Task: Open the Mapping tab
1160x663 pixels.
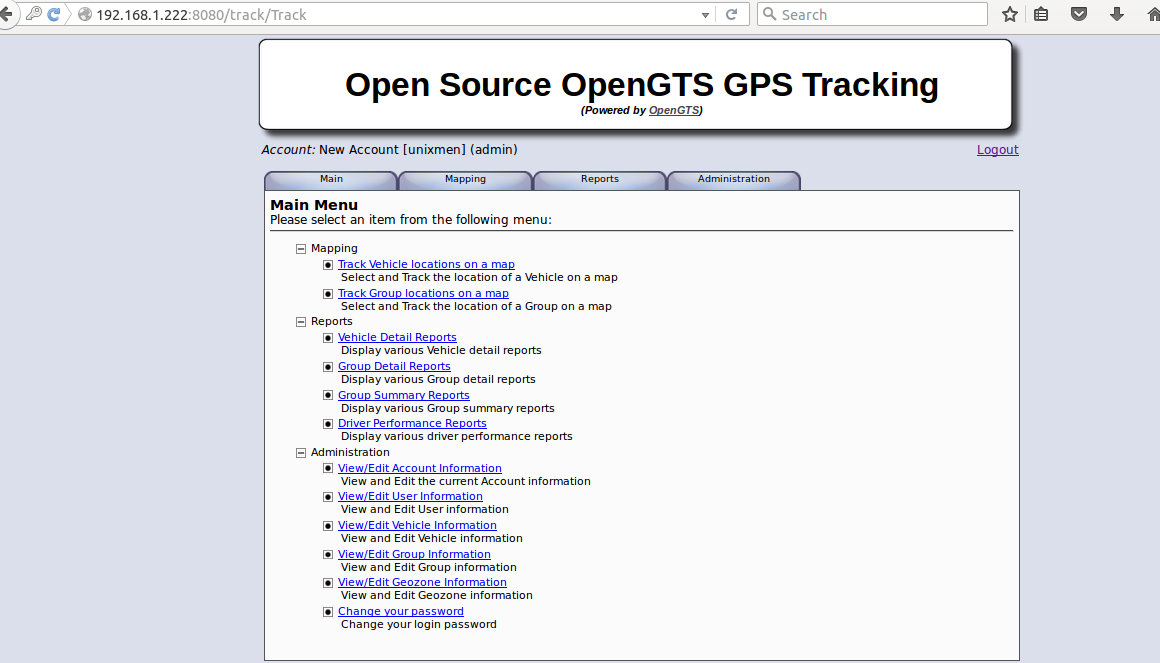Action: click(x=465, y=180)
